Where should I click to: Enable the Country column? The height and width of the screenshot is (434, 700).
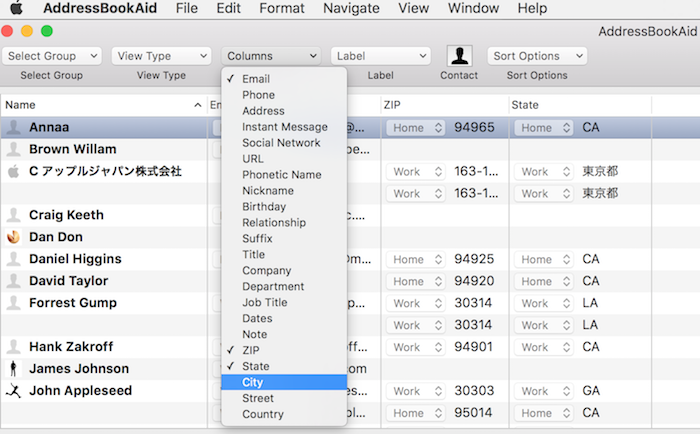tap(284, 414)
